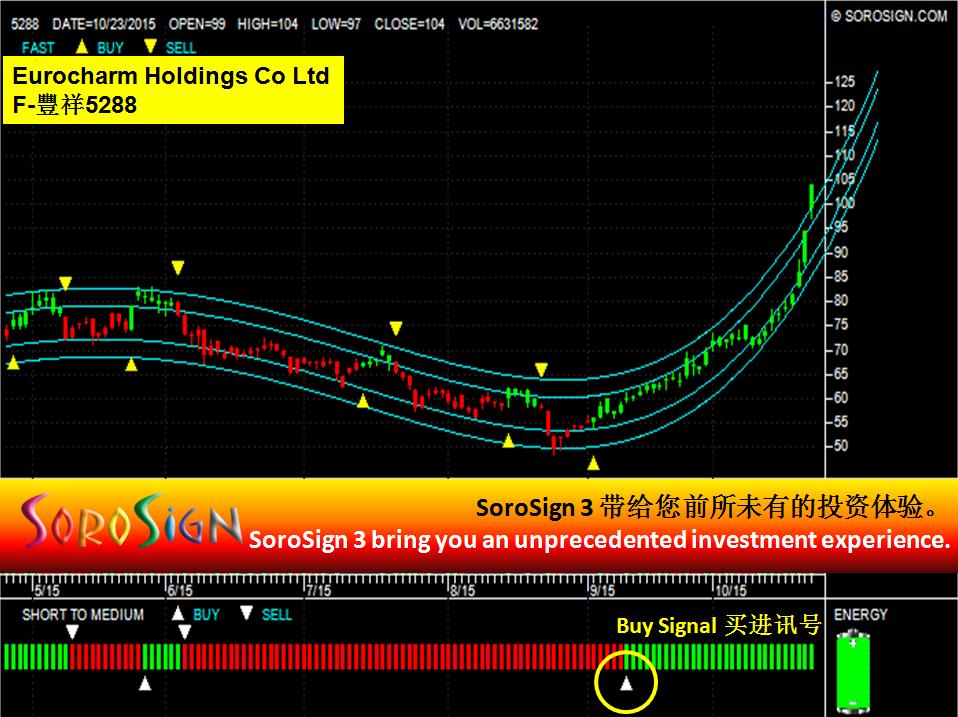Select the 120 price axis label
This screenshot has width=958, height=717.
pyautogui.click(x=844, y=106)
